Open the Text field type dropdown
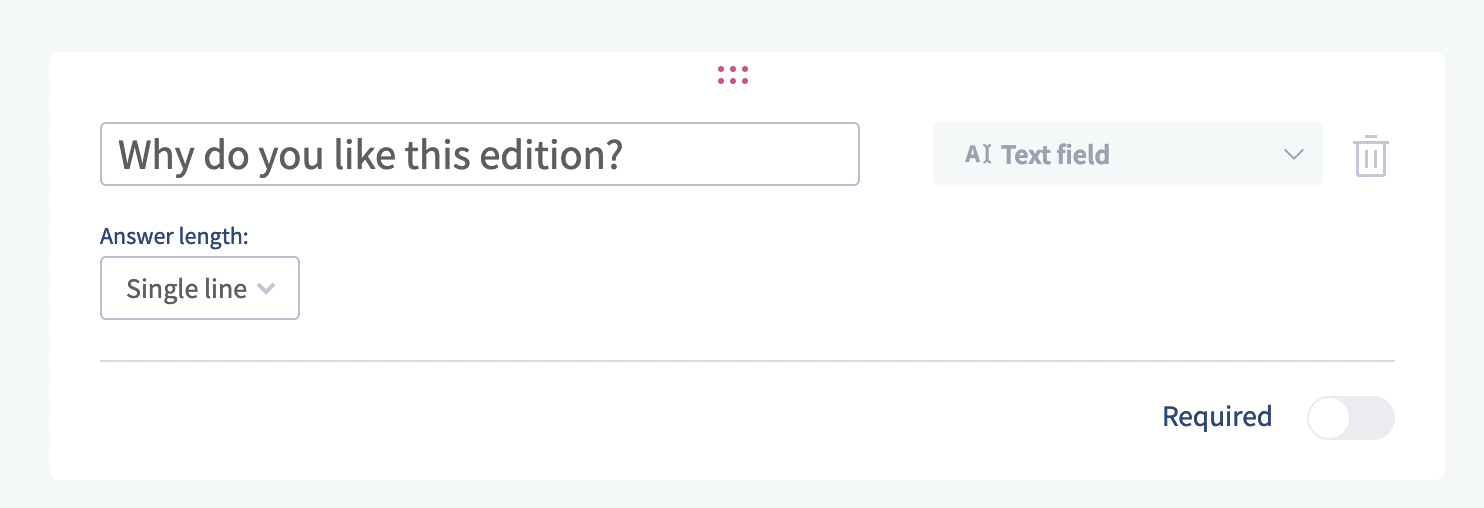Viewport: 1484px width, 508px height. [x=1127, y=154]
